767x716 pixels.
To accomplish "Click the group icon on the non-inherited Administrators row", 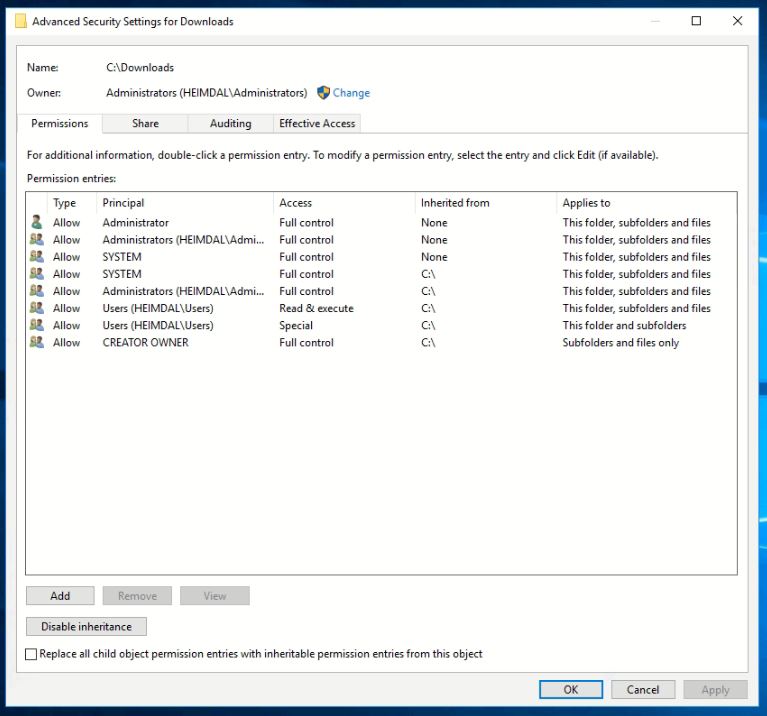I will [x=37, y=239].
